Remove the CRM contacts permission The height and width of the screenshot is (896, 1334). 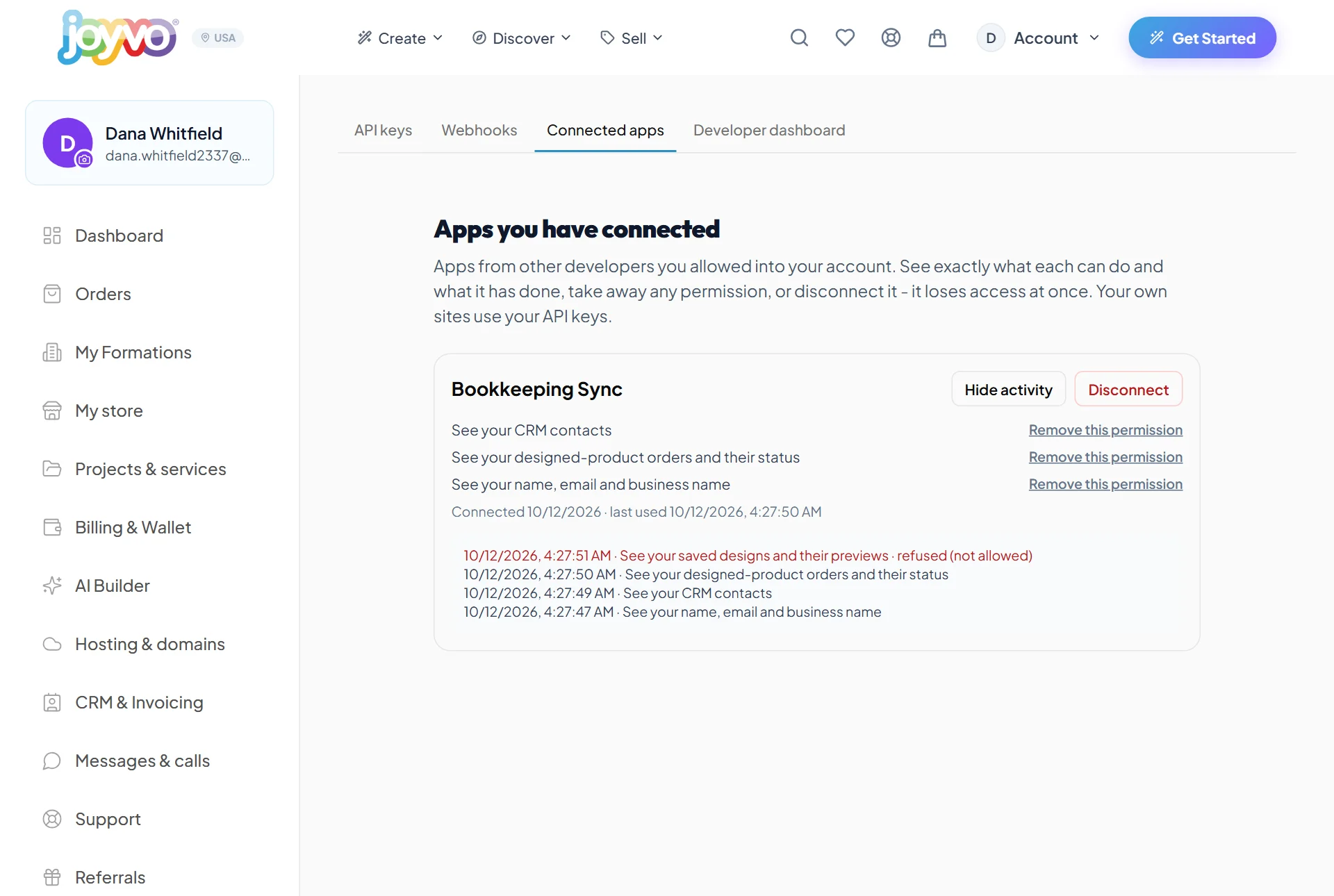pyautogui.click(x=1105, y=430)
